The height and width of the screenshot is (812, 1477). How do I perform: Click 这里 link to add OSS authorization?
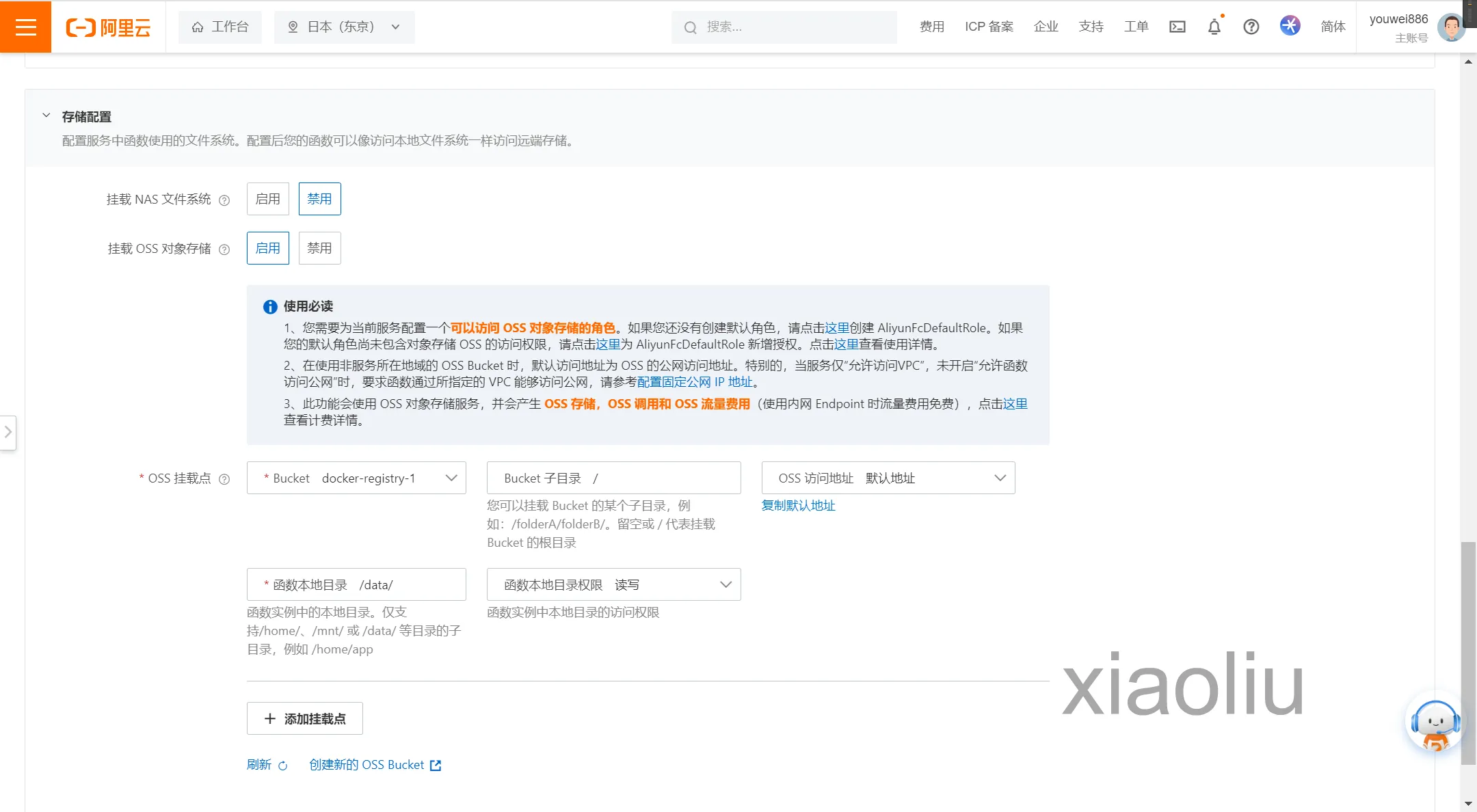(x=607, y=344)
